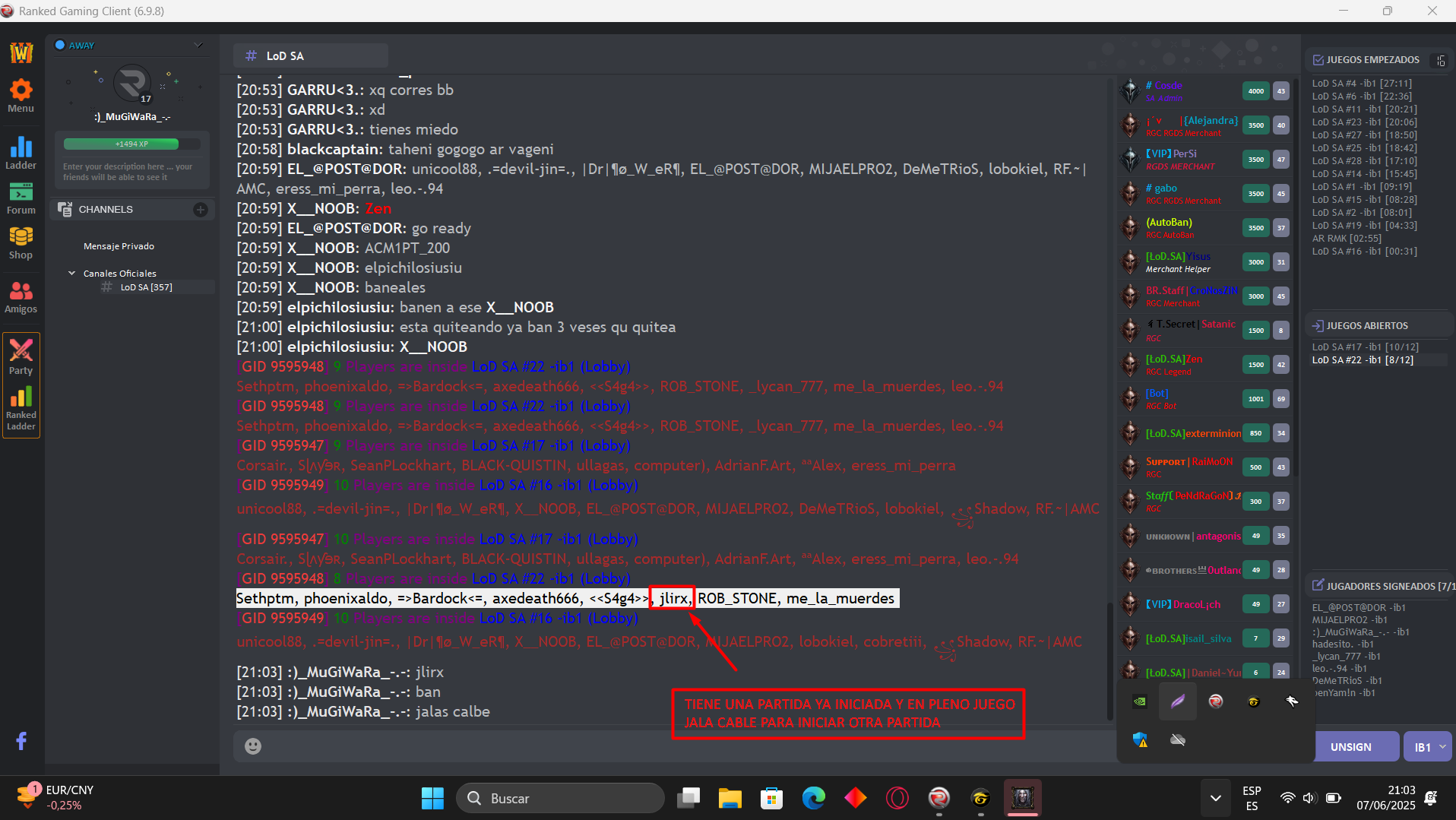Click the Facebook icon in sidebar
Screen dimensions: 1456x820
pyautogui.click(x=21, y=741)
